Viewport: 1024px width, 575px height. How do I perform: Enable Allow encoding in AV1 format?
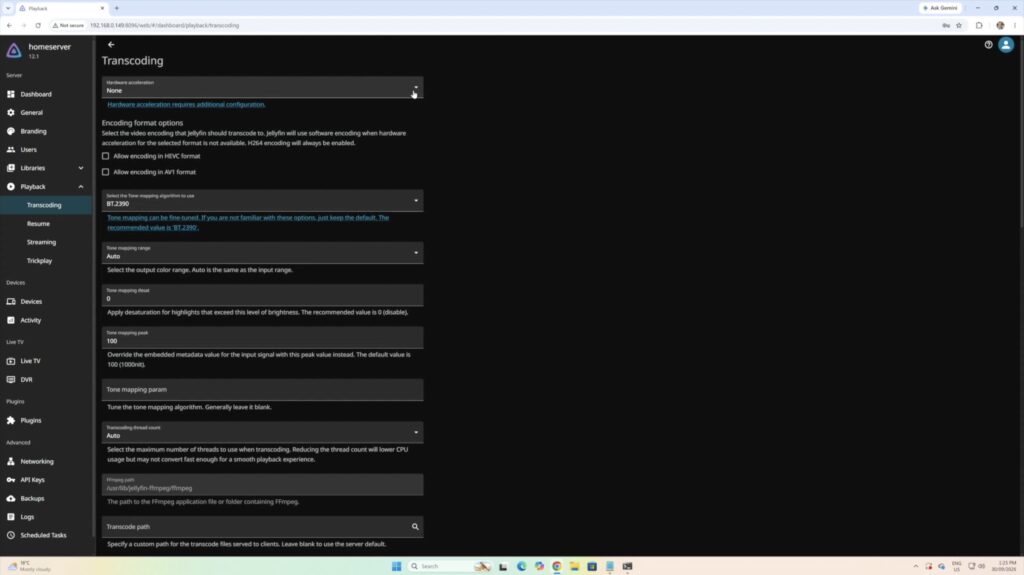tap(105, 172)
